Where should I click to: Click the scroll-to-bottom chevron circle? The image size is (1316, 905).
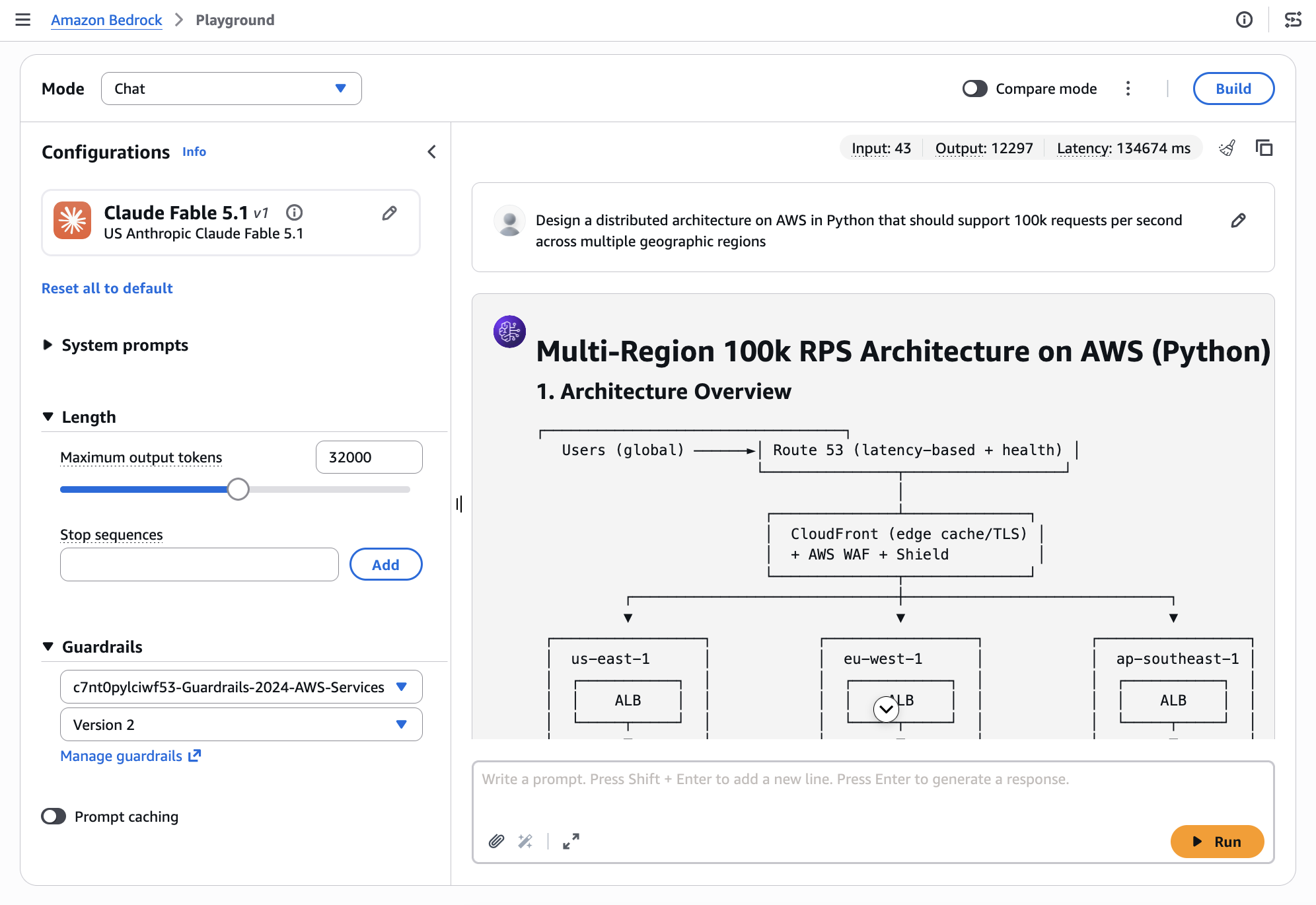tap(886, 709)
